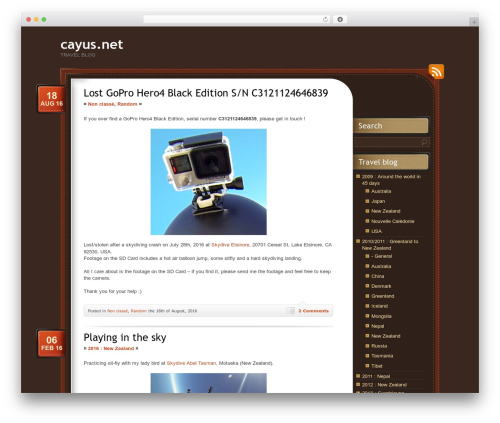Click the yellow minimize window dot

tap(36, 20)
